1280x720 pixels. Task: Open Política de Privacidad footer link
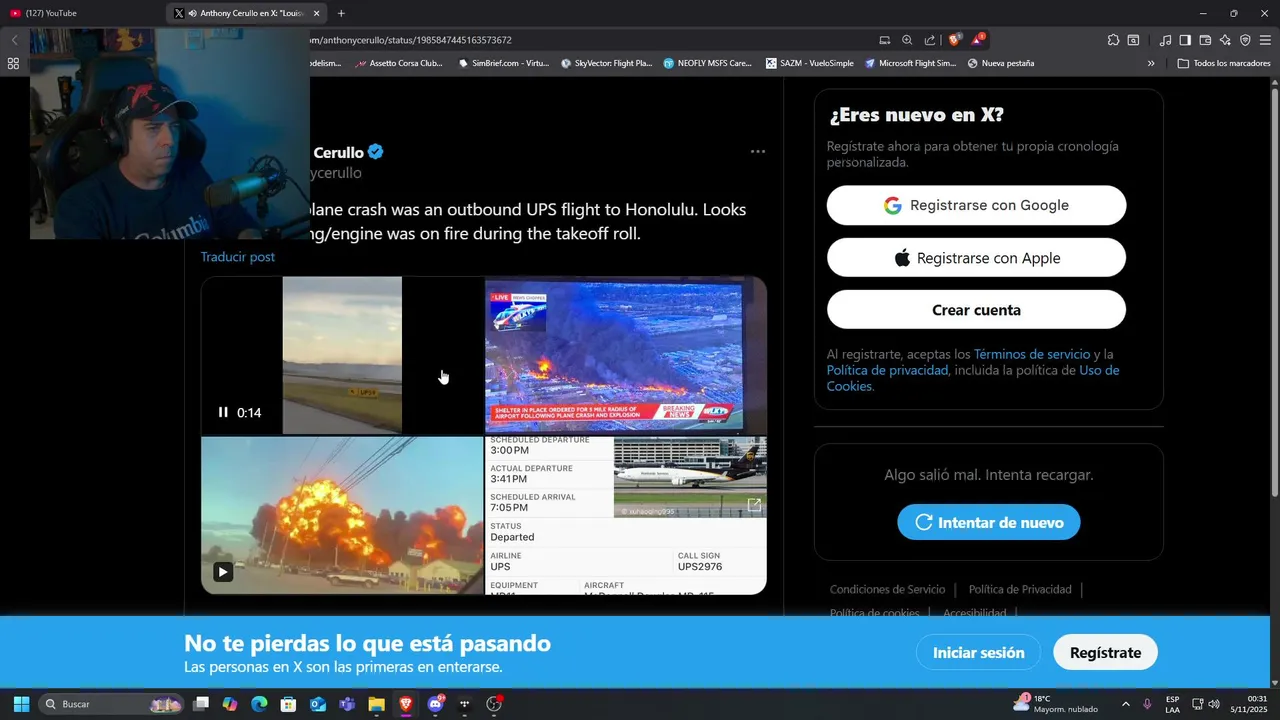(x=1020, y=589)
